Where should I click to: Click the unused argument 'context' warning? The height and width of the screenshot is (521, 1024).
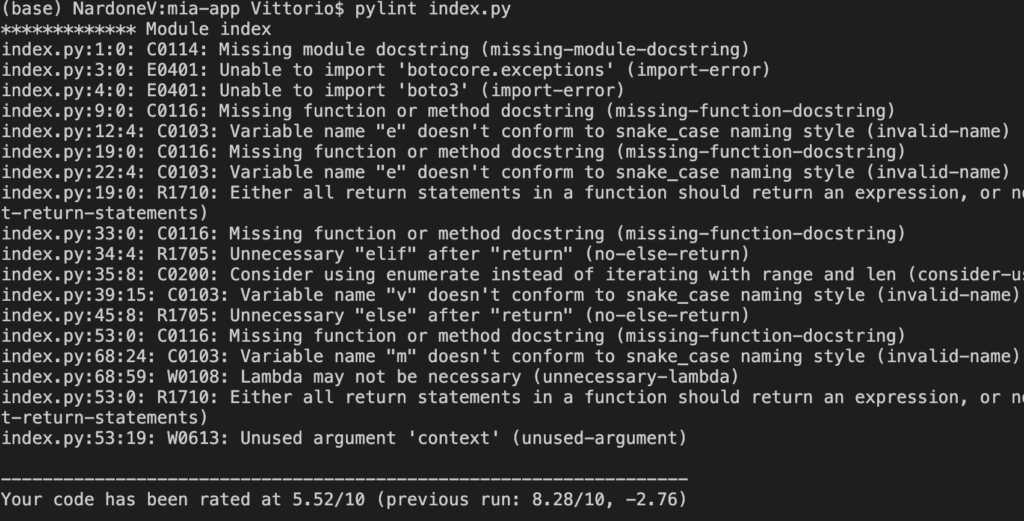point(345,437)
